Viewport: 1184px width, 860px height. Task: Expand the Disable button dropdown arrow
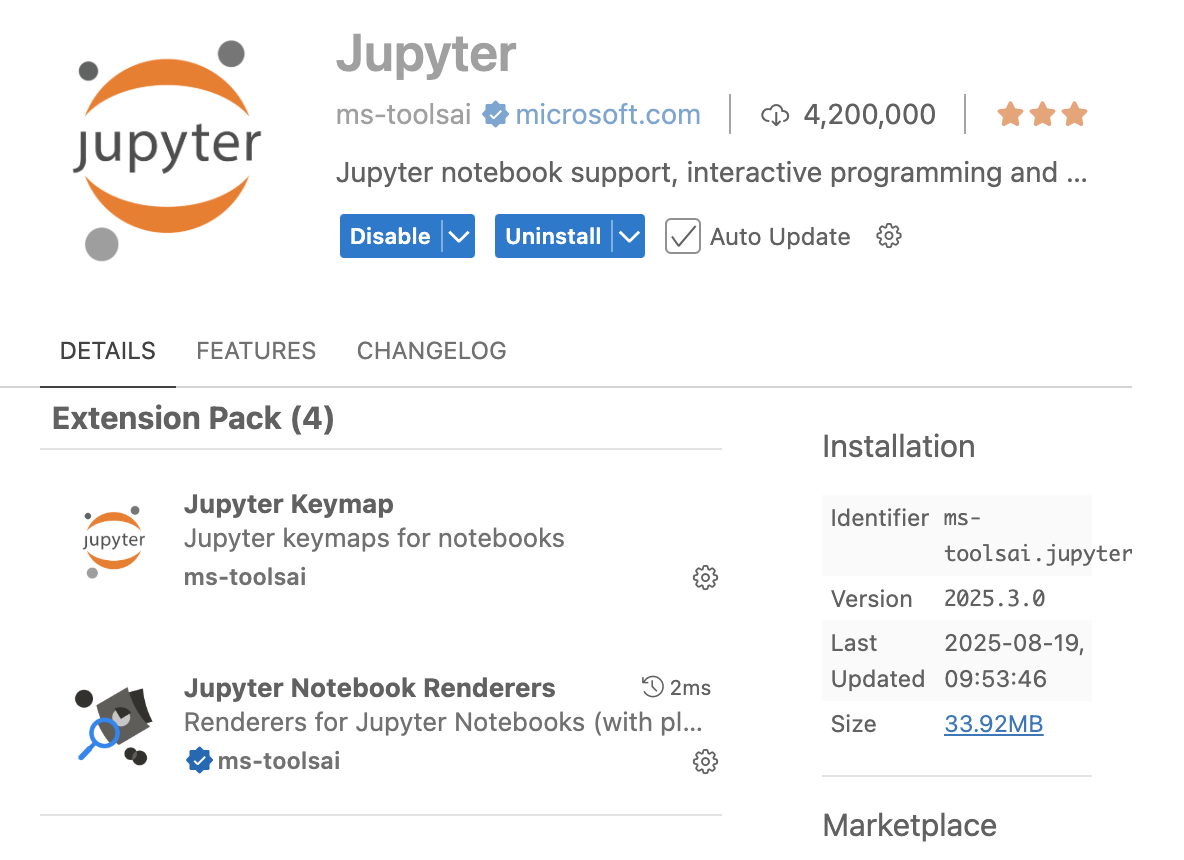coord(458,237)
